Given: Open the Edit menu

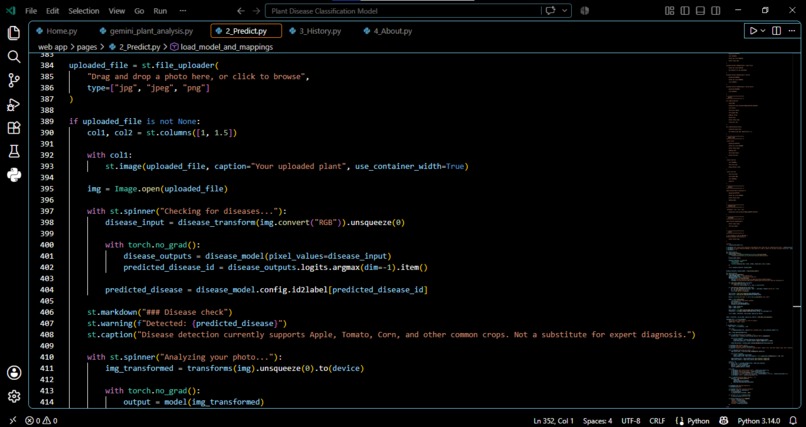Looking at the screenshot, I should pyautogui.click(x=52, y=11).
